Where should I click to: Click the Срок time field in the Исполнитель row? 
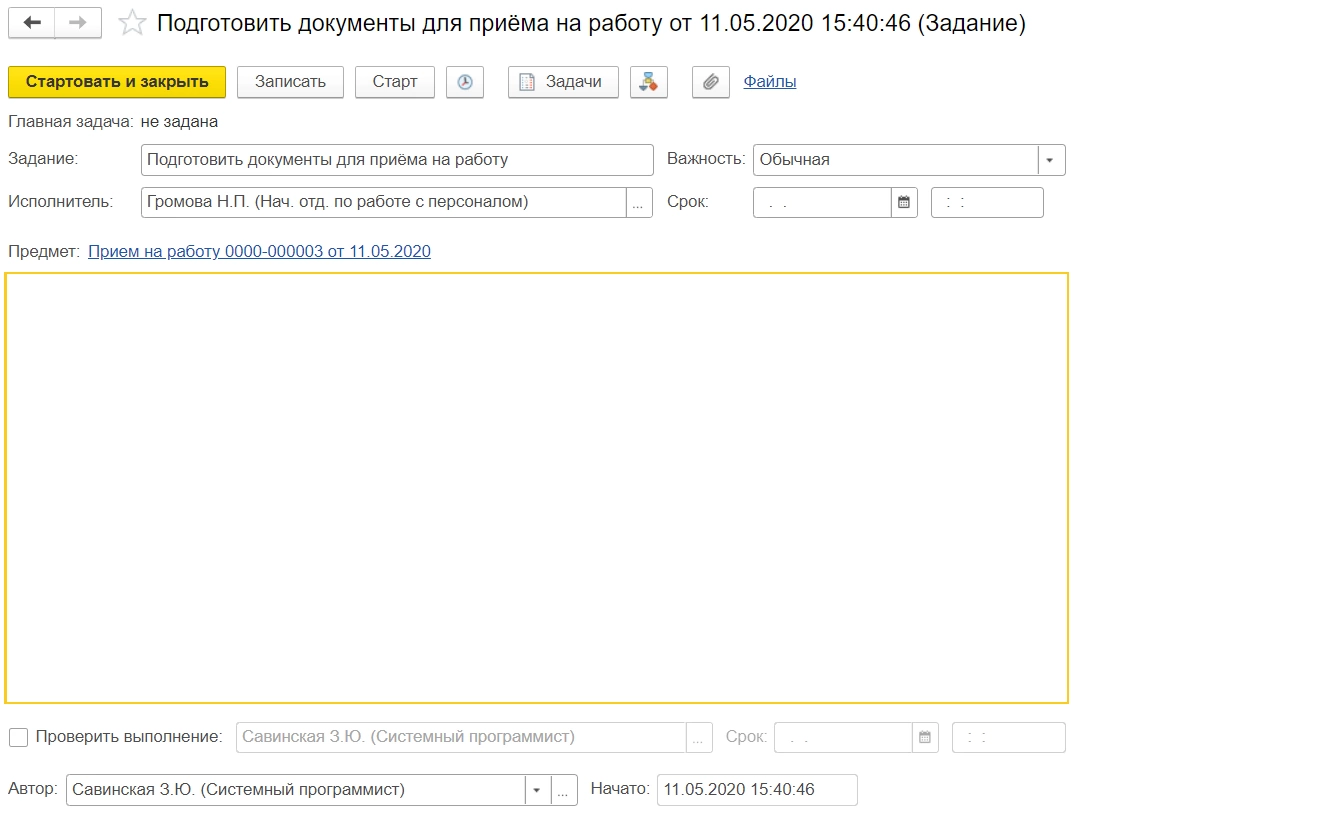click(x=987, y=202)
